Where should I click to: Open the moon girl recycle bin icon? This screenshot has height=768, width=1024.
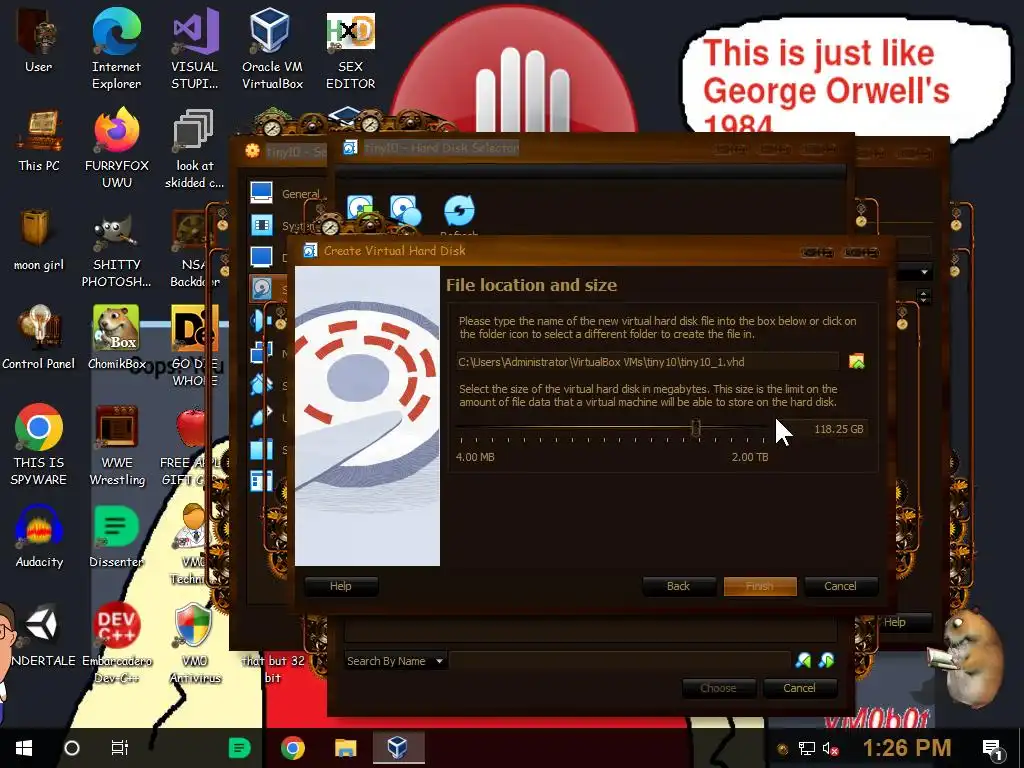(39, 239)
